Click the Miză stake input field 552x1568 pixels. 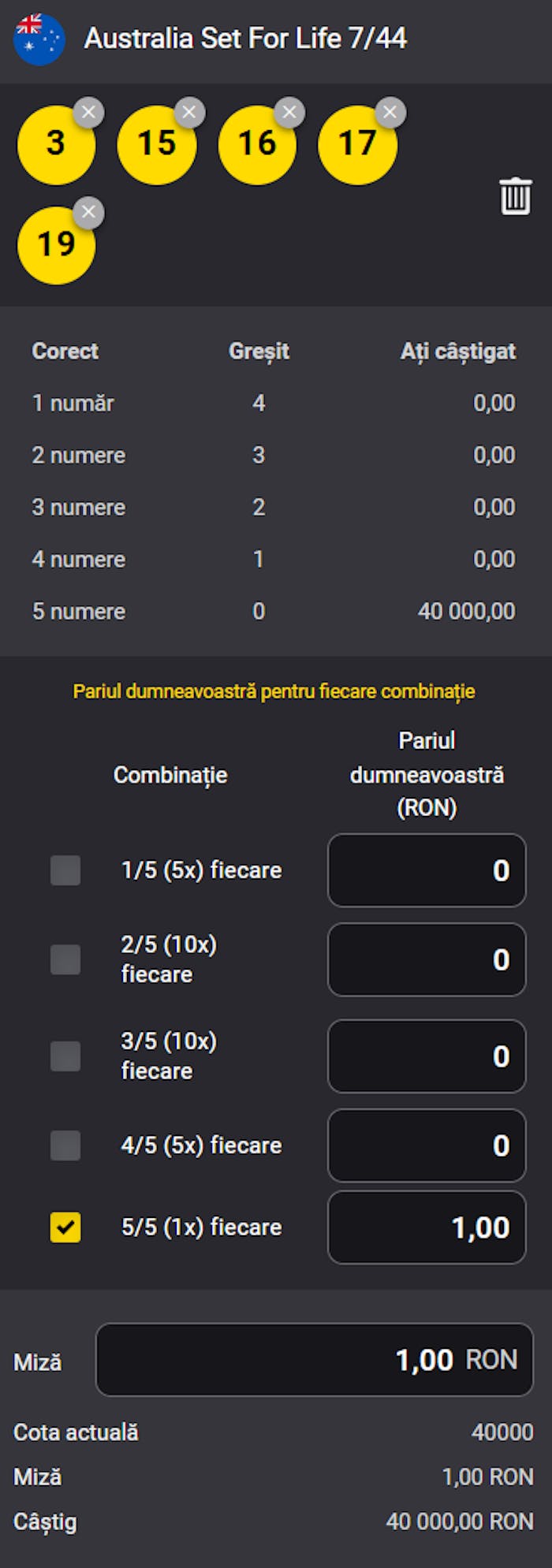pos(313,1360)
